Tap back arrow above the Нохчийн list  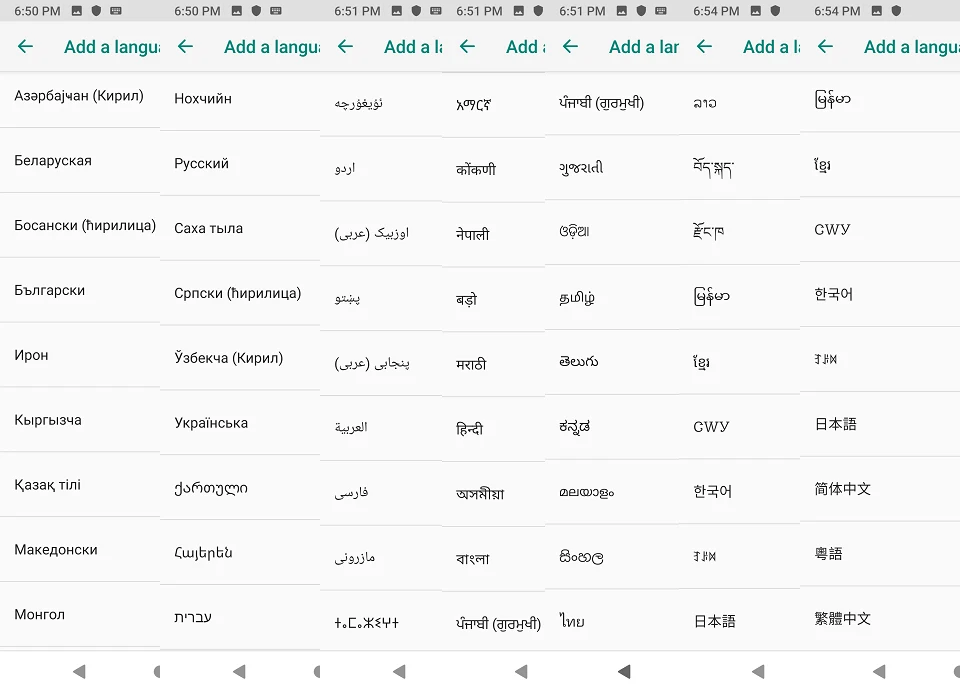tap(185, 47)
